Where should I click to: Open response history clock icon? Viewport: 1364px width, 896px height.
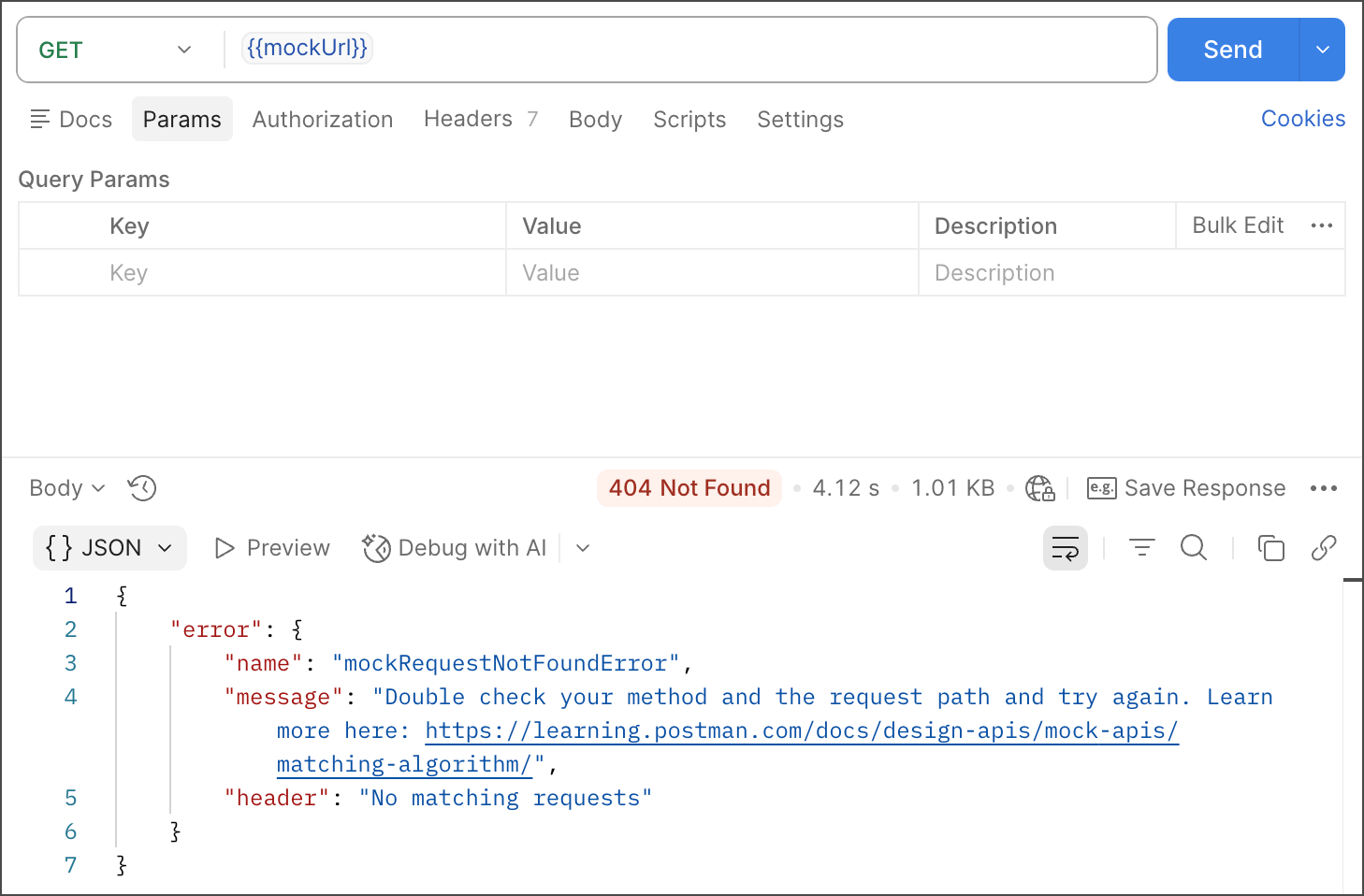click(x=142, y=488)
